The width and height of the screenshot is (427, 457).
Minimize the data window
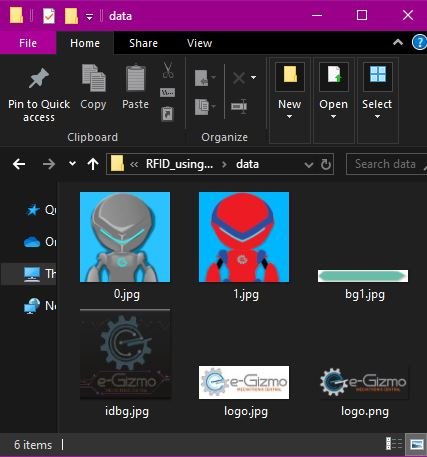click(x=317, y=15)
